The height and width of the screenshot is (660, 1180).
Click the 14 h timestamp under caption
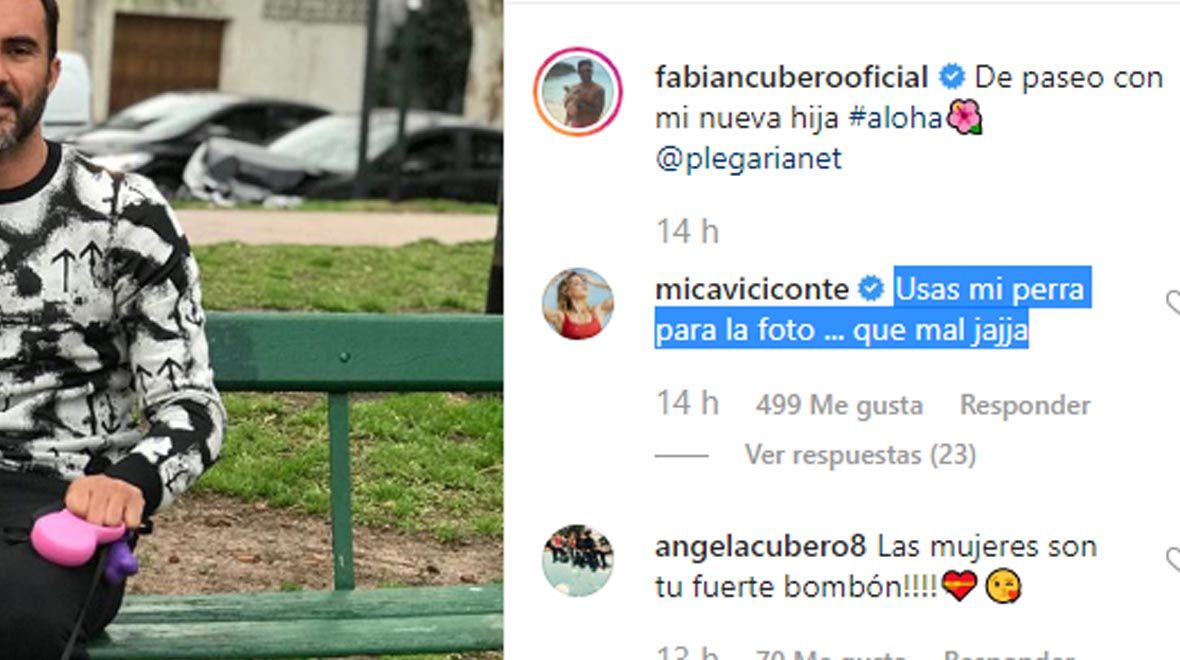click(687, 232)
